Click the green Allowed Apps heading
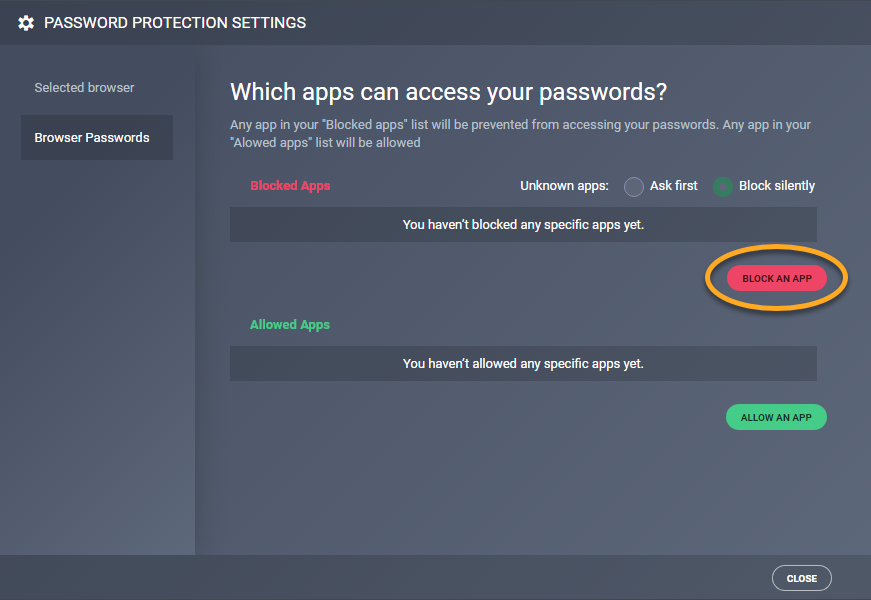 tap(290, 325)
